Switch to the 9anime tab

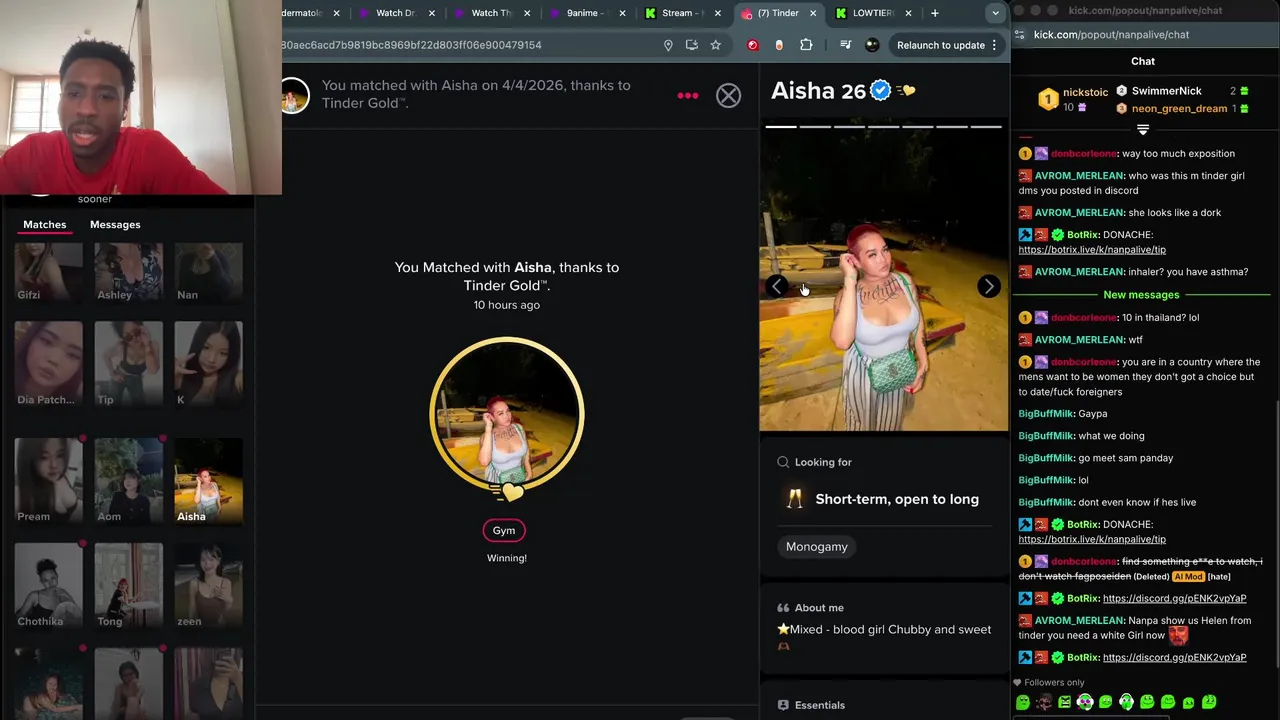(x=588, y=13)
